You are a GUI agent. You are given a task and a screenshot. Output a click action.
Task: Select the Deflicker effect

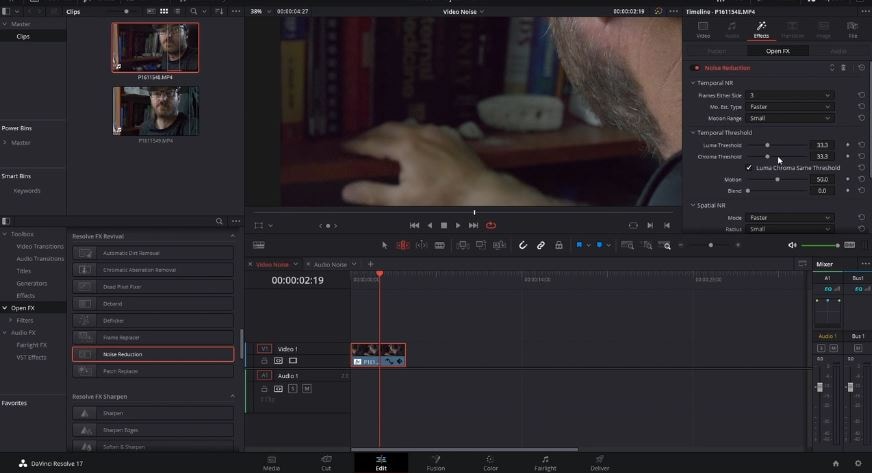[x=153, y=320]
